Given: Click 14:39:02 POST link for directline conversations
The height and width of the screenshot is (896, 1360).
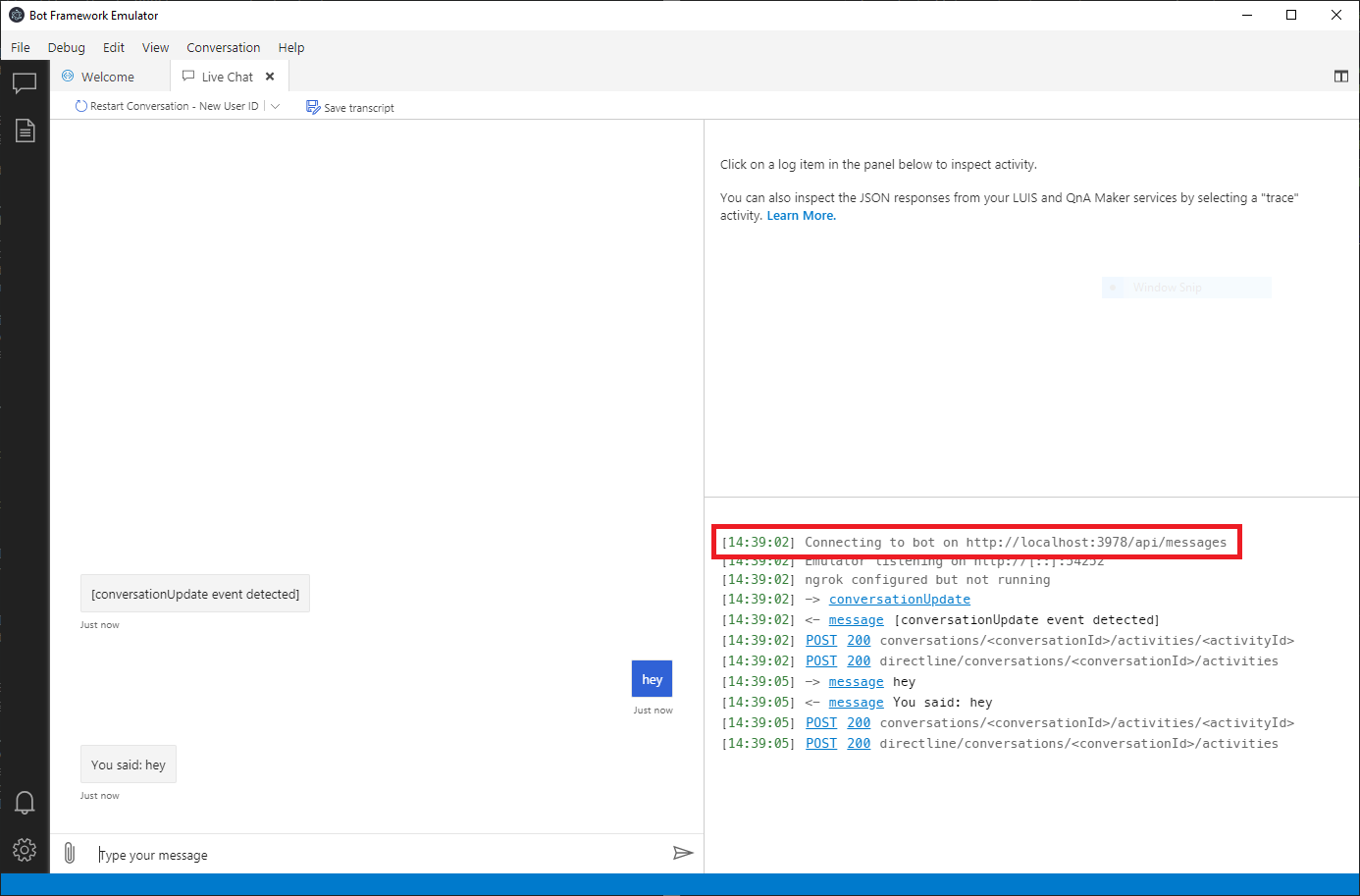Looking at the screenshot, I should pos(821,661).
